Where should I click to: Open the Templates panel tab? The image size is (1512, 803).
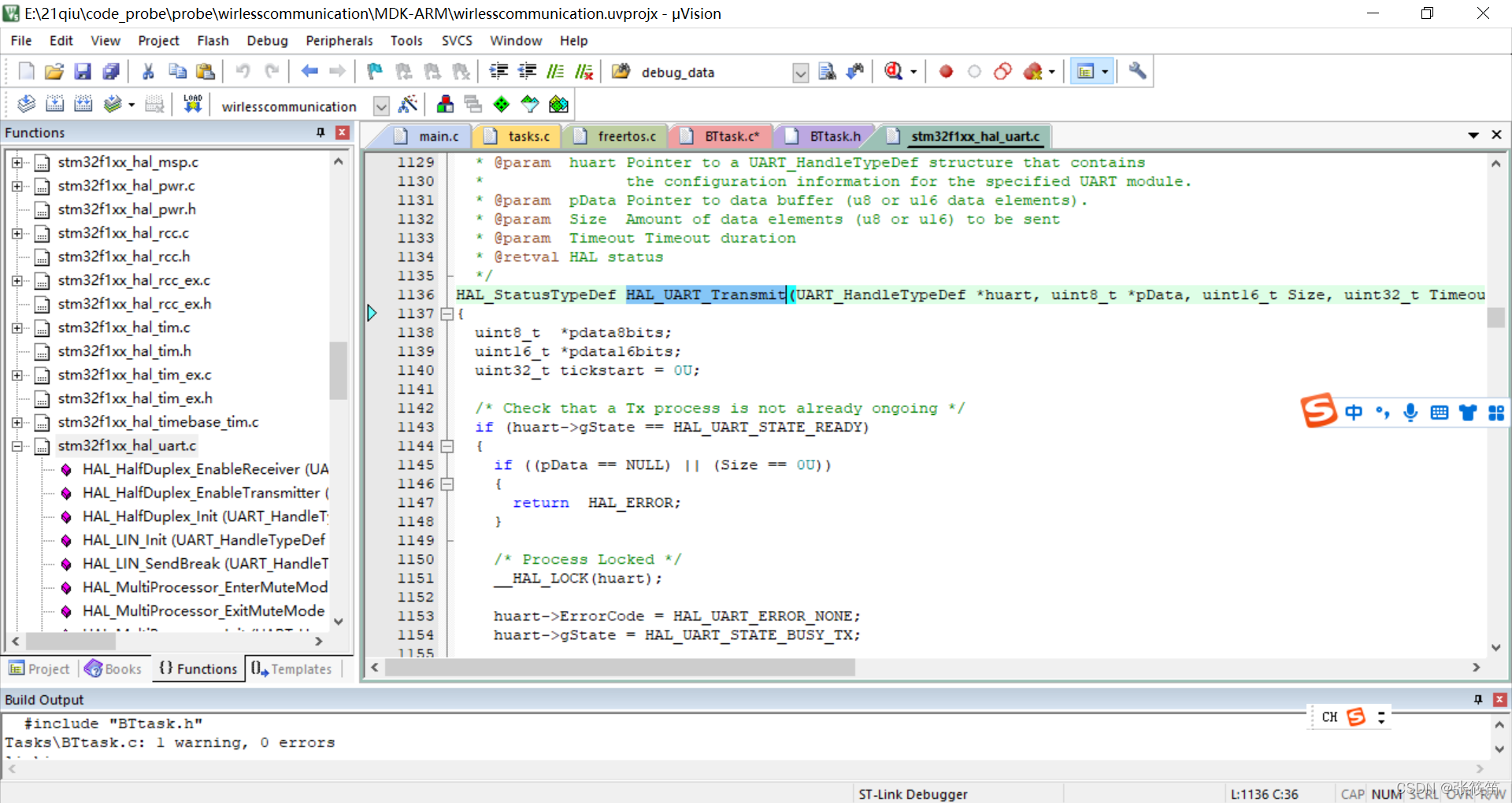[292, 668]
